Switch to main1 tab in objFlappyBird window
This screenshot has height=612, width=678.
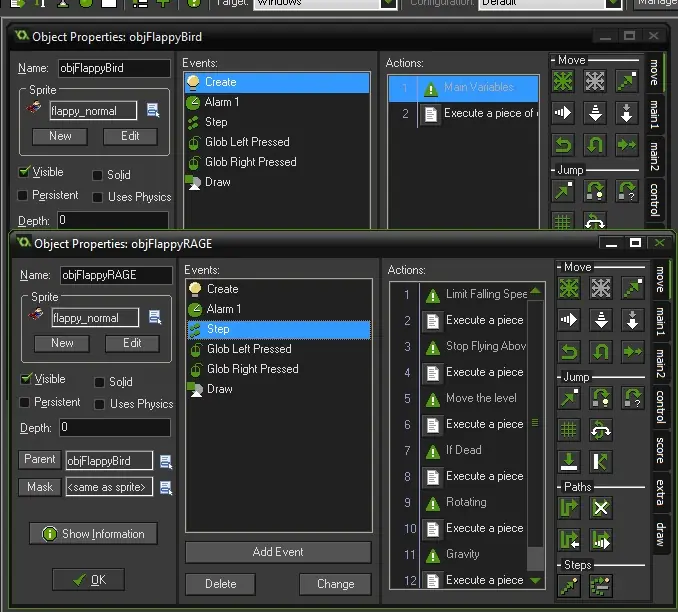654,114
